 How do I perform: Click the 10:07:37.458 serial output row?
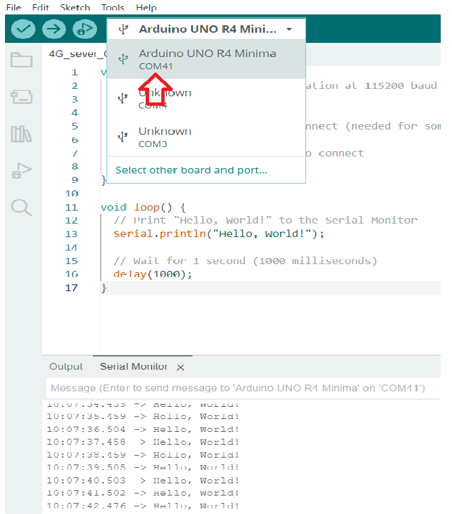coord(143,442)
